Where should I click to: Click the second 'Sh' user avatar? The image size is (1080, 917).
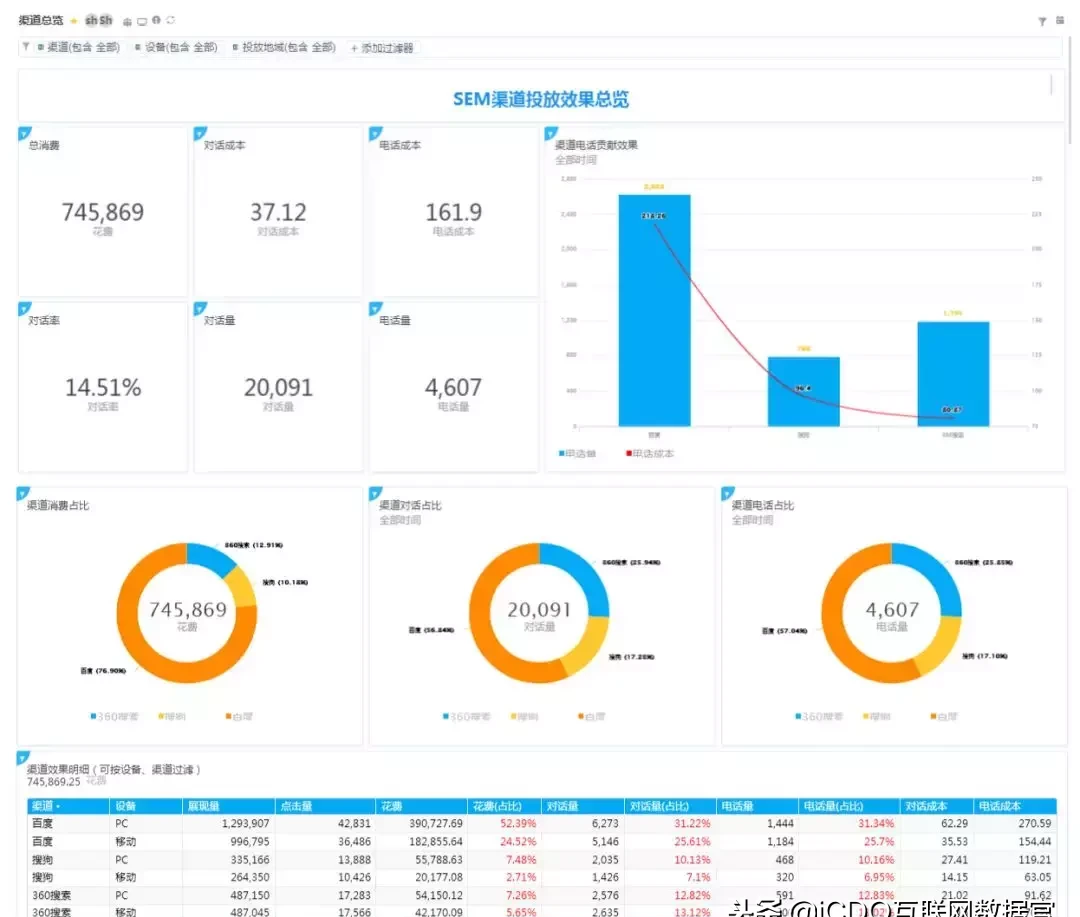105,20
